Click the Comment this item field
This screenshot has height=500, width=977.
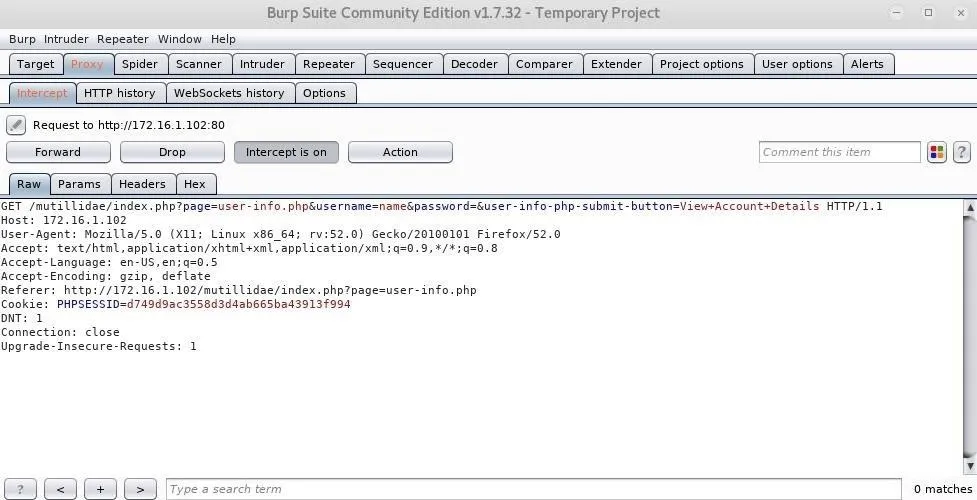[x=839, y=152]
